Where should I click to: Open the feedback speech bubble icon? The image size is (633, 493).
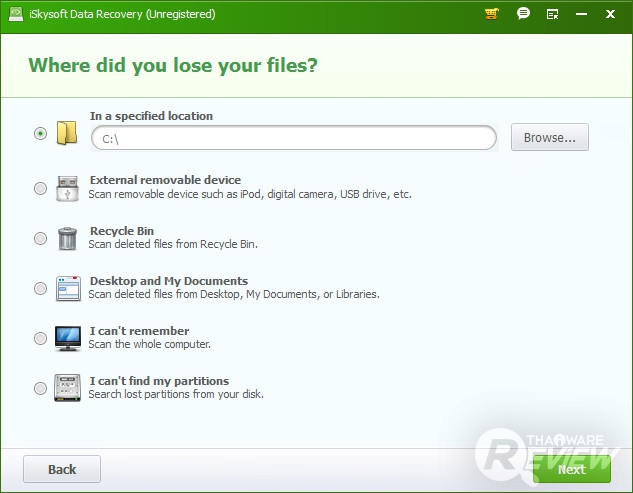pyautogui.click(x=523, y=14)
